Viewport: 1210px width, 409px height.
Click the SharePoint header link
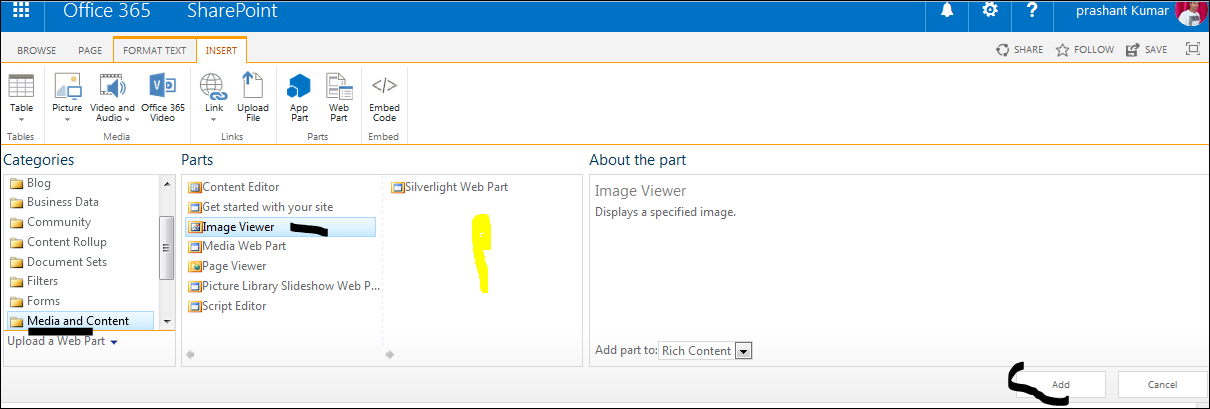click(x=232, y=12)
